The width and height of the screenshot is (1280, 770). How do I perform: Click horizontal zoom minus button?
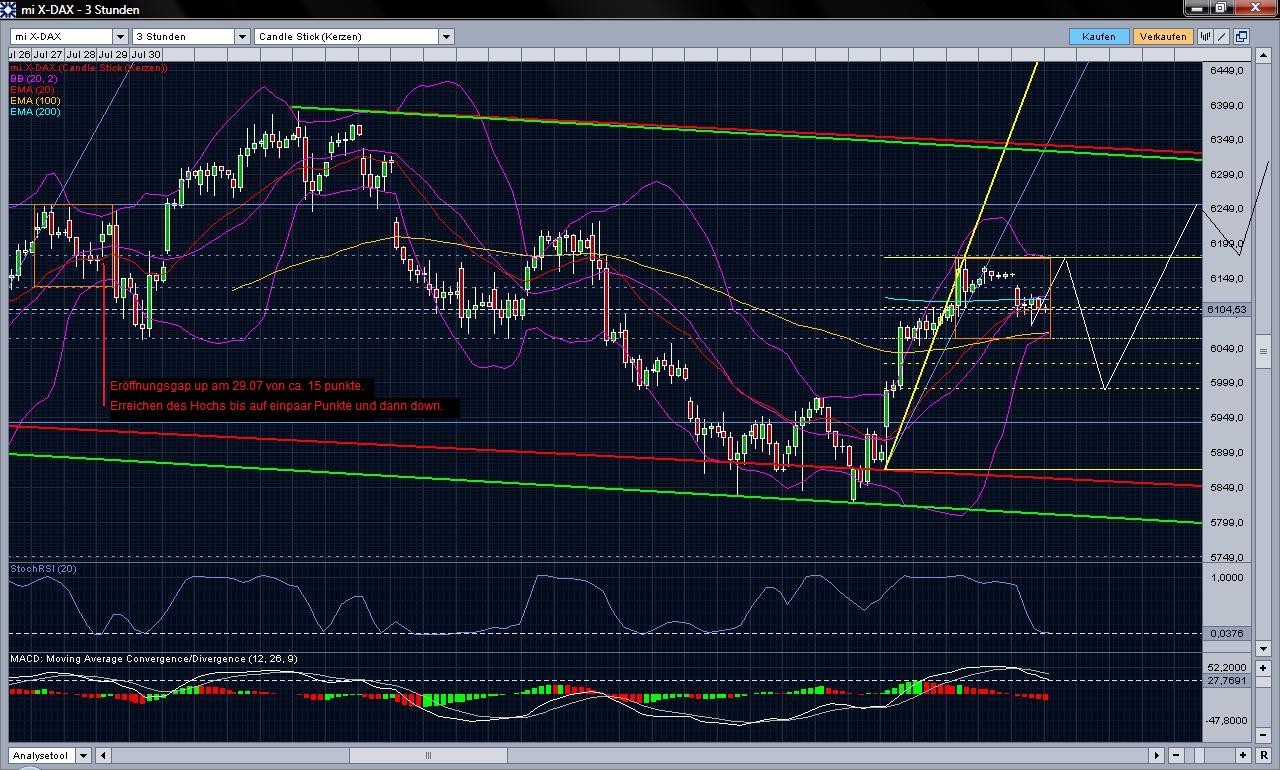tap(1176, 755)
